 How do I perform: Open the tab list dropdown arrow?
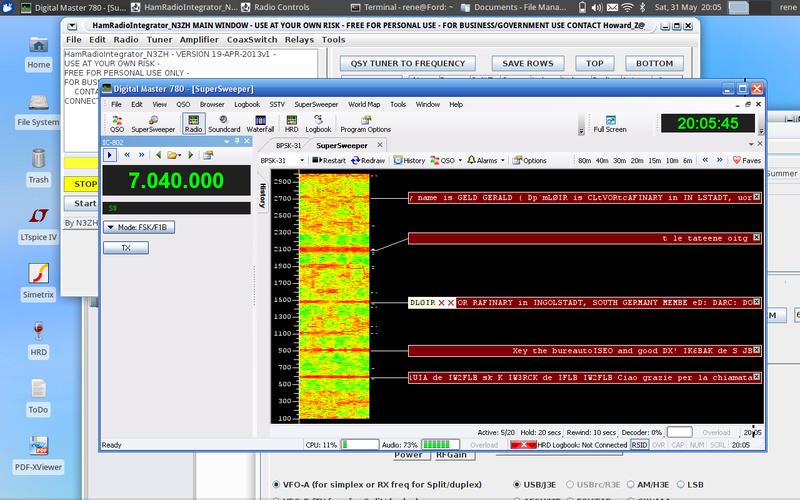pyautogui.click(x=751, y=144)
